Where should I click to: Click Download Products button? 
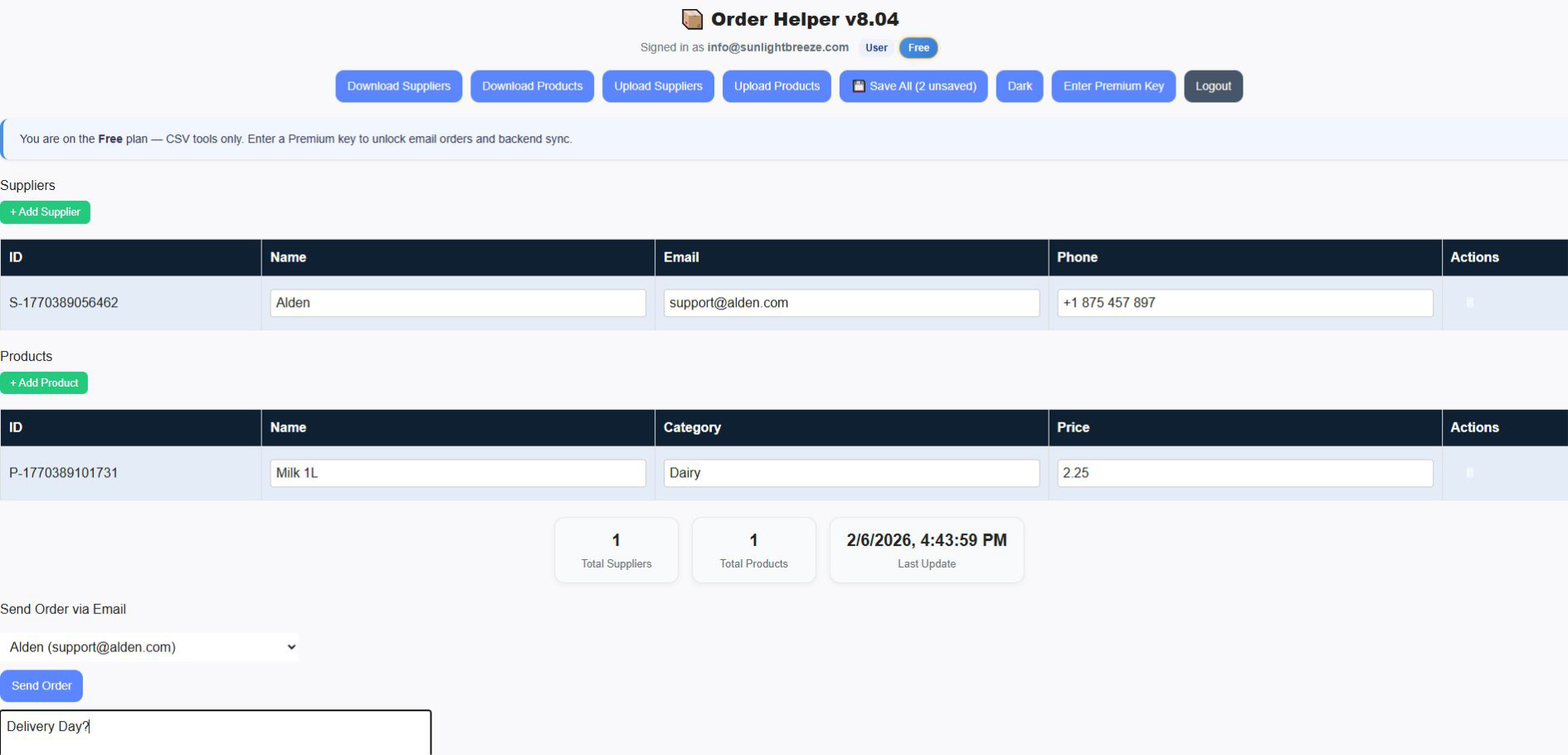click(533, 86)
